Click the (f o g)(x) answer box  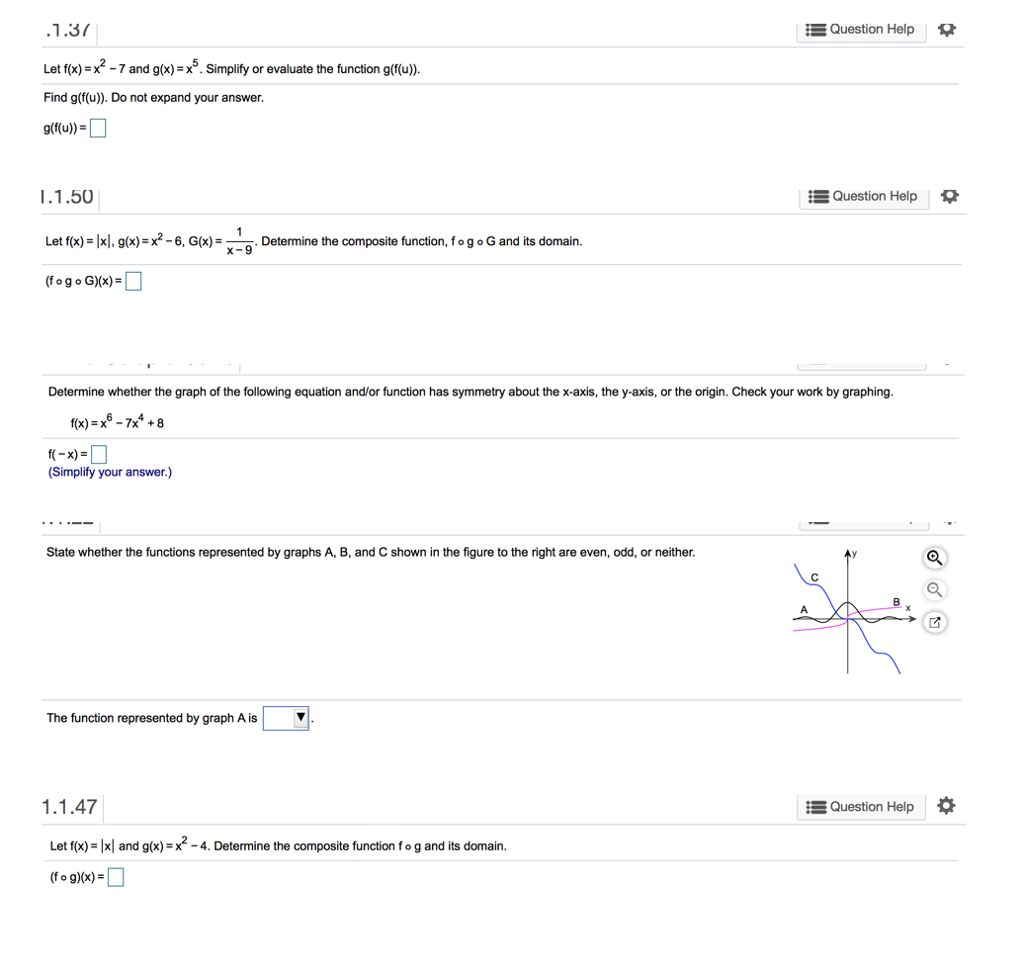click(x=115, y=876)
